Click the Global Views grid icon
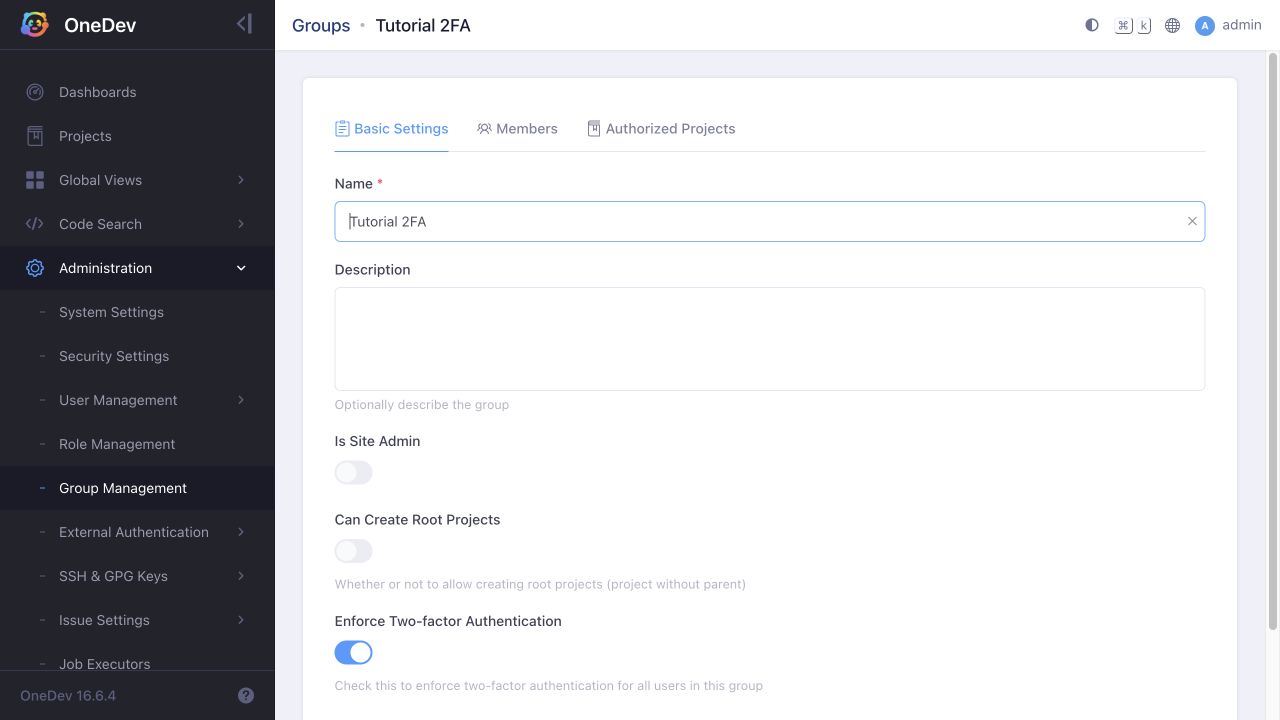Screen dimensions: 1280x720 click(x=35, y=180)
